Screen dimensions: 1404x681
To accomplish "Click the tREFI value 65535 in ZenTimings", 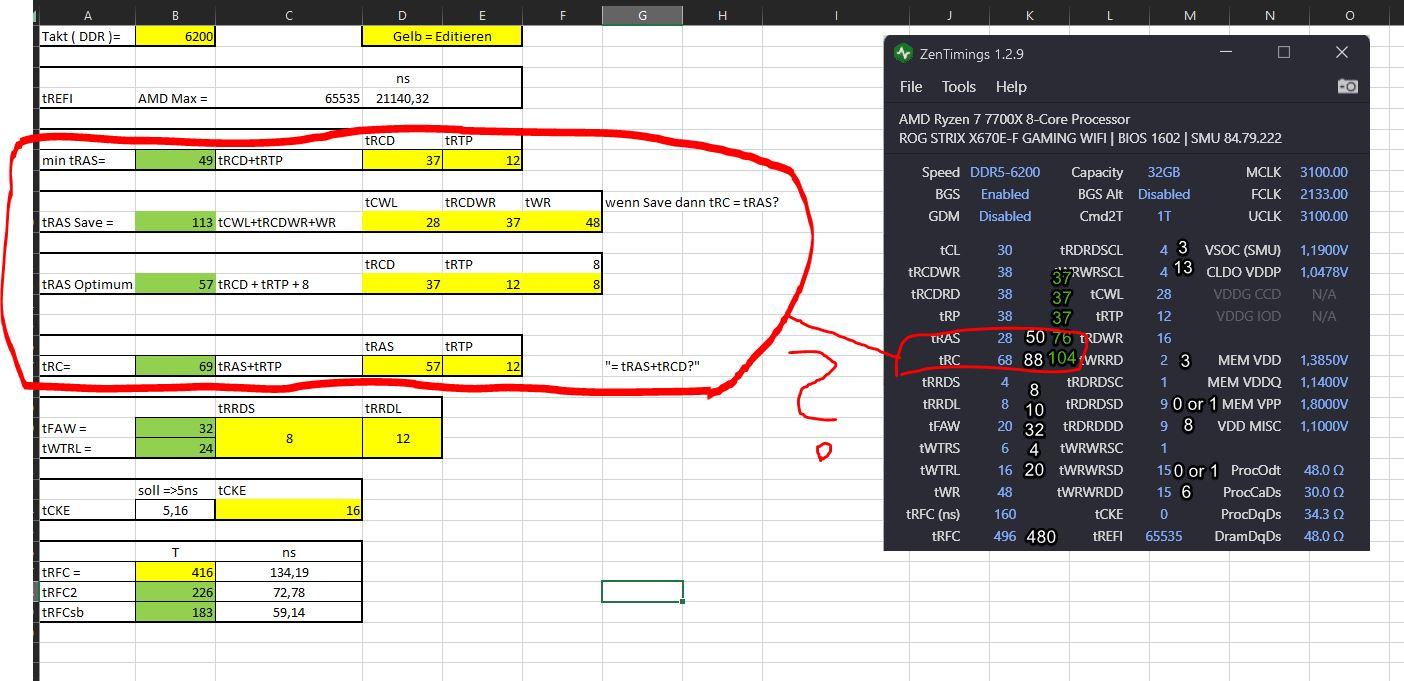I will tap(1164, 536).
